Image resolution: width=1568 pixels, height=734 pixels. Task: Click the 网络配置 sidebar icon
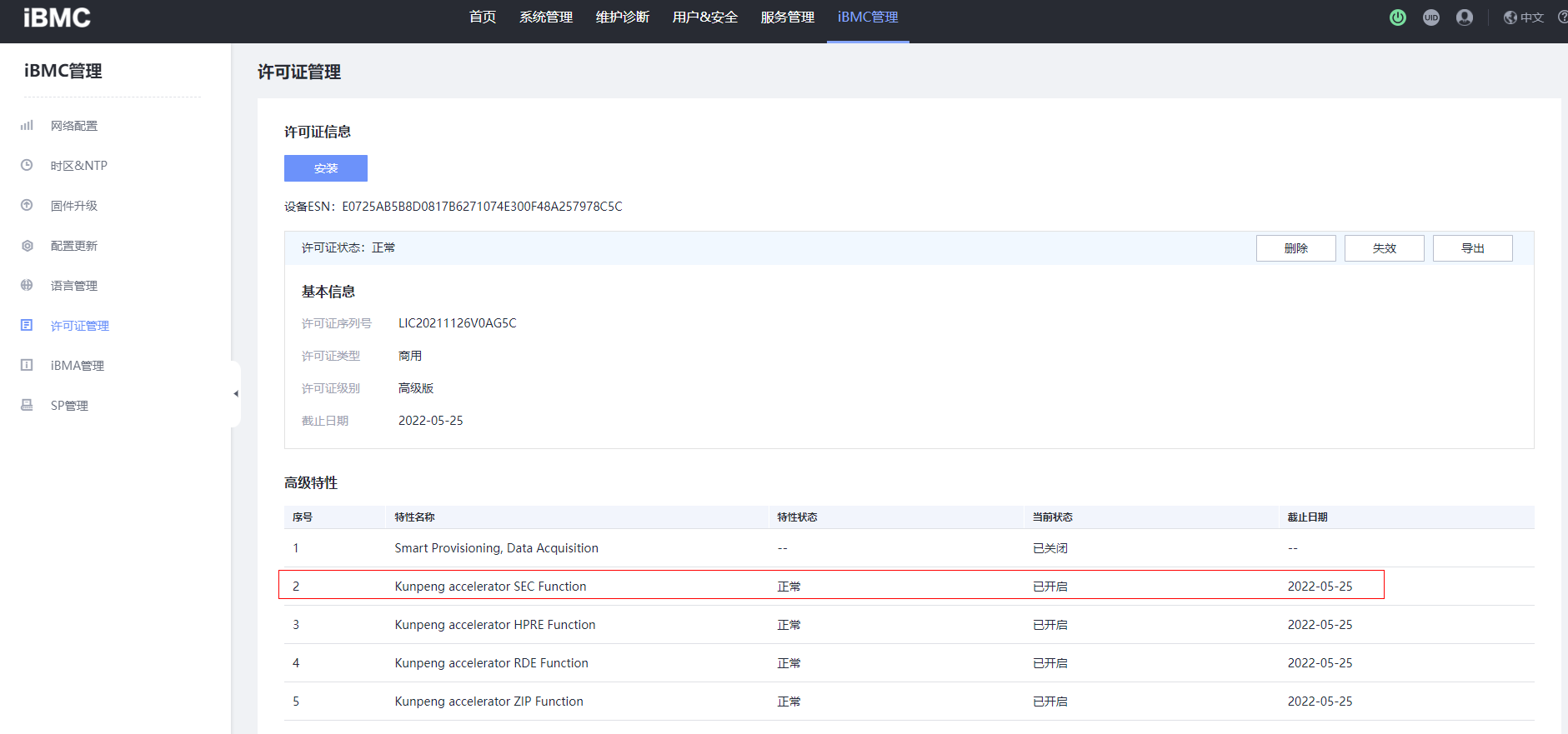click(x=27, y=126)
